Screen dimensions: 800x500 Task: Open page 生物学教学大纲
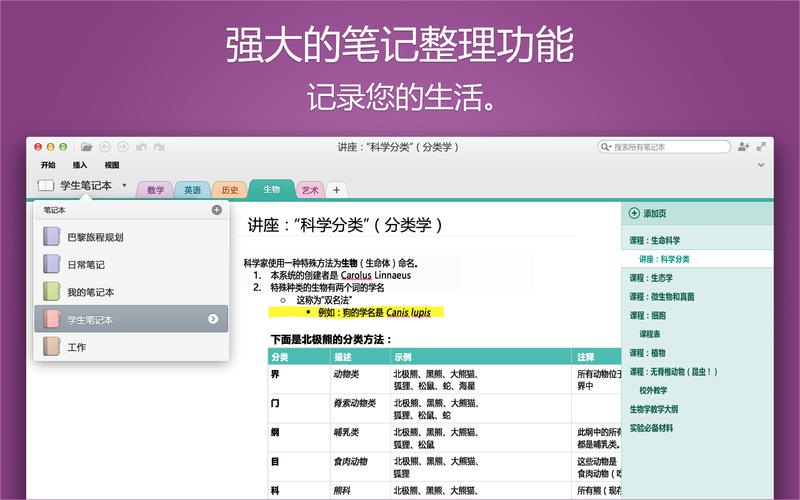[x=697, y=409]
